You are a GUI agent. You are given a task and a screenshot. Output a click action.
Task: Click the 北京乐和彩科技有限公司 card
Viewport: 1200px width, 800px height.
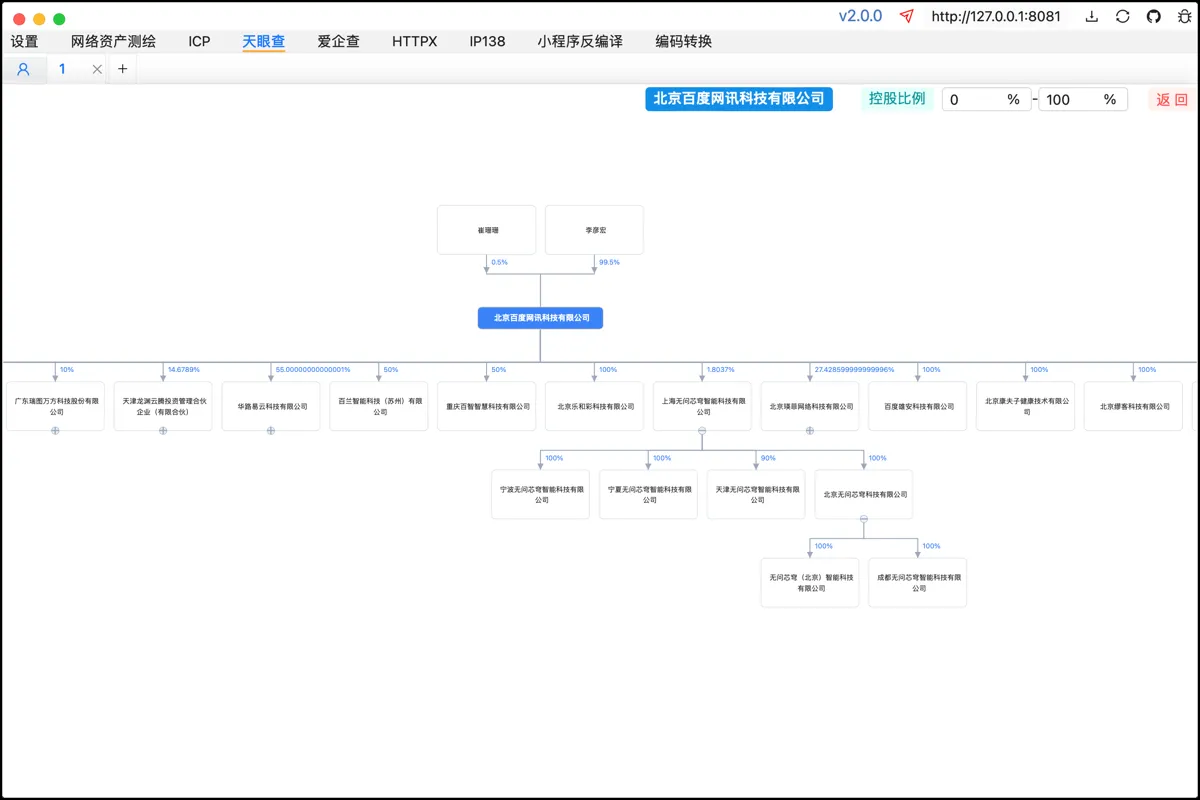595,406
